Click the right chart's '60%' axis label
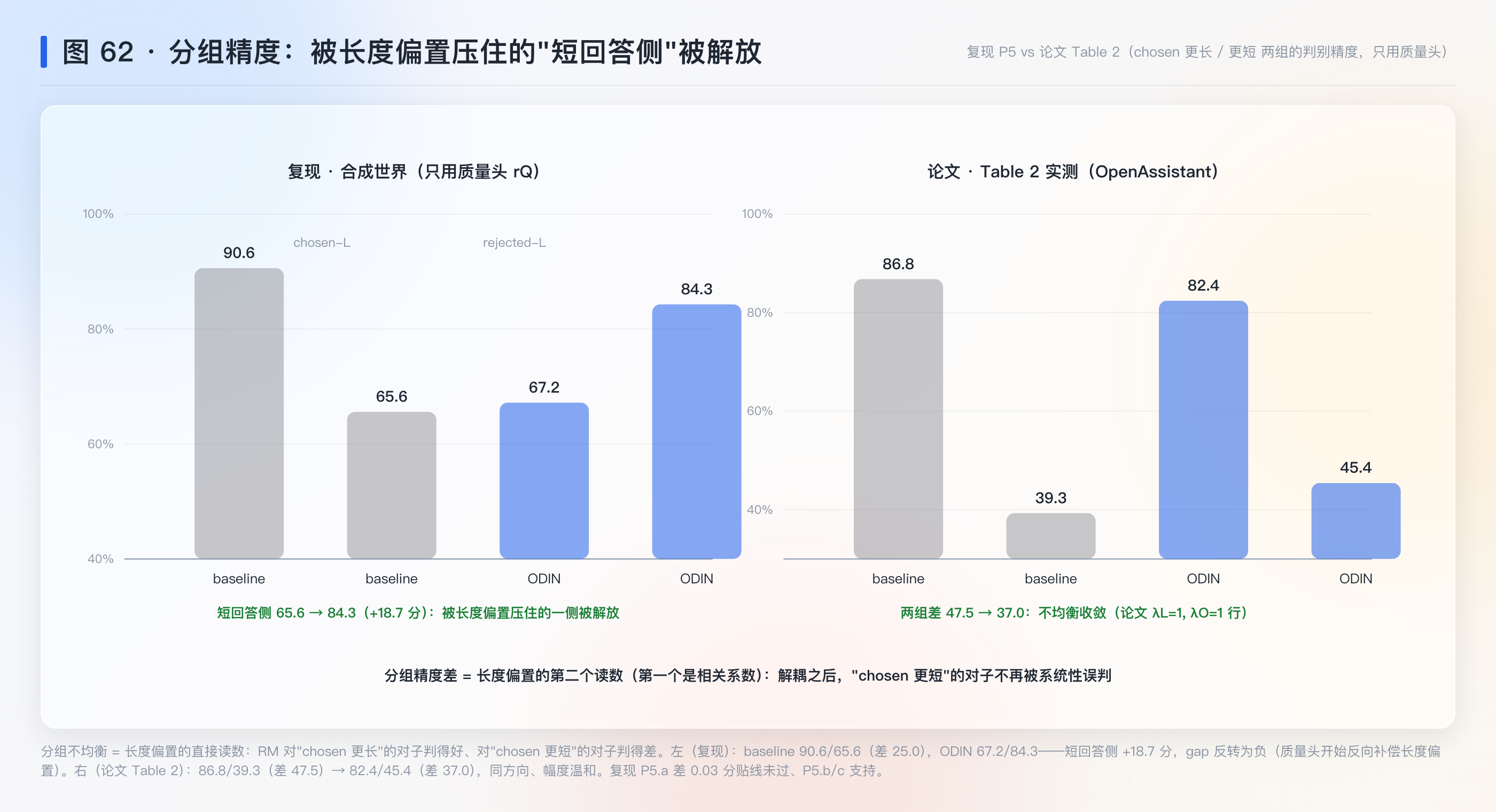 760,411
